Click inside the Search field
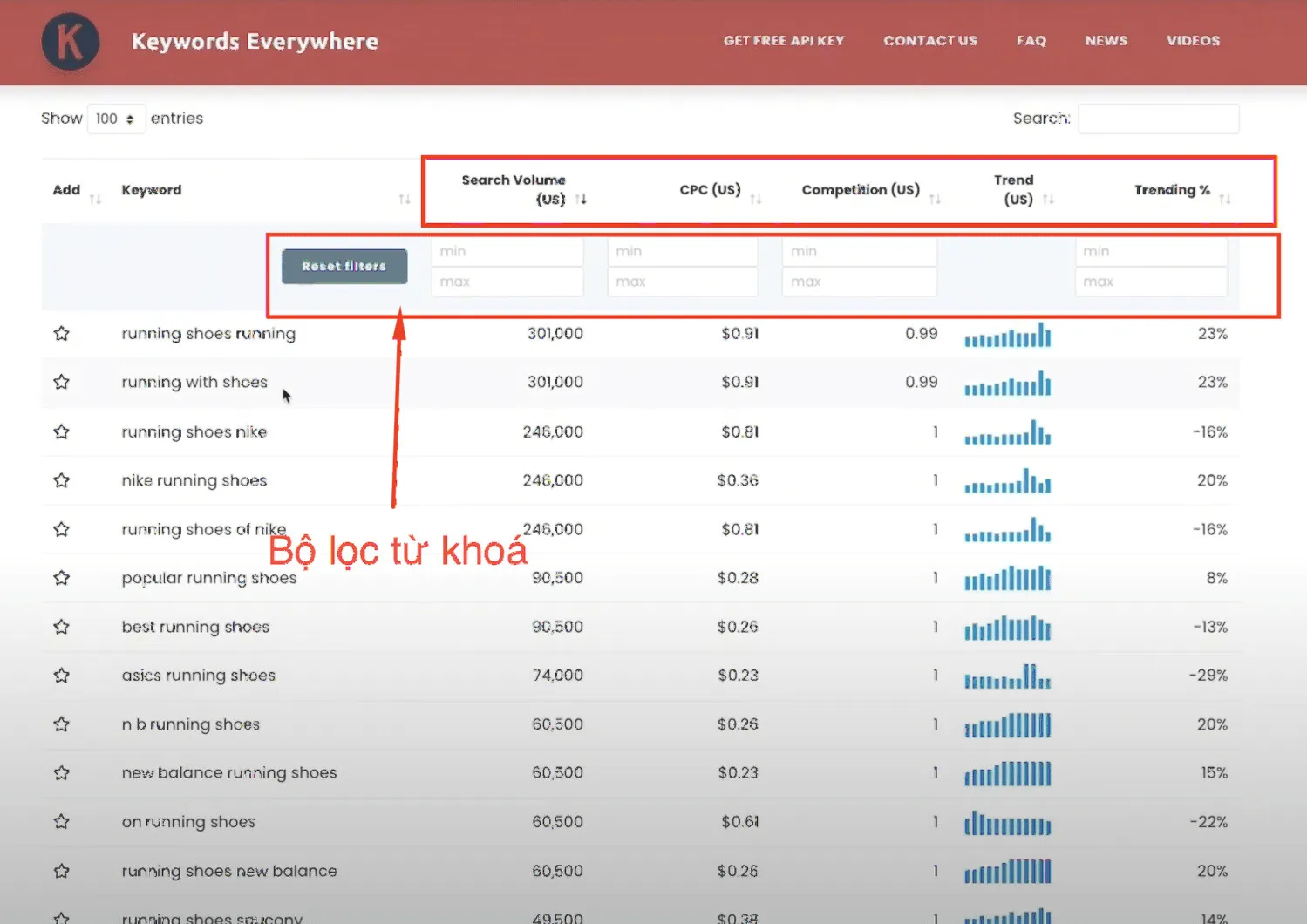 (1158, 119)
